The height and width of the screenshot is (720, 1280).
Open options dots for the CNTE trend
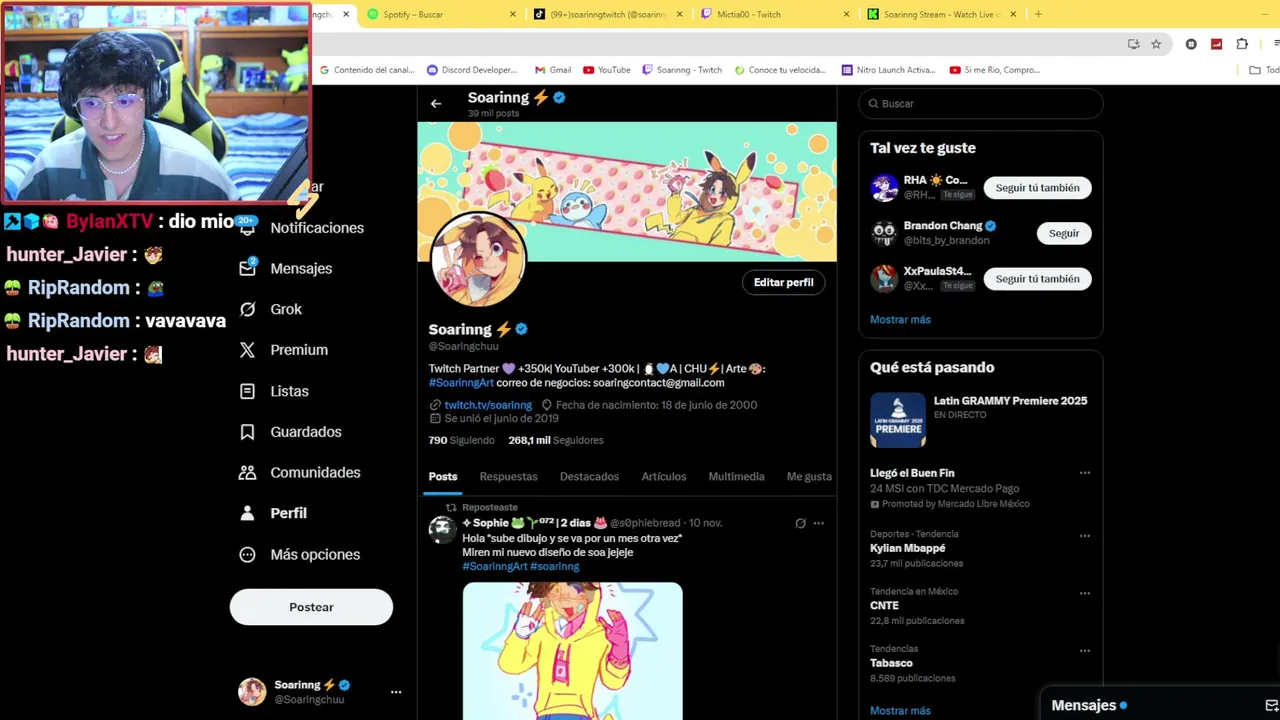coord(1084,593)
